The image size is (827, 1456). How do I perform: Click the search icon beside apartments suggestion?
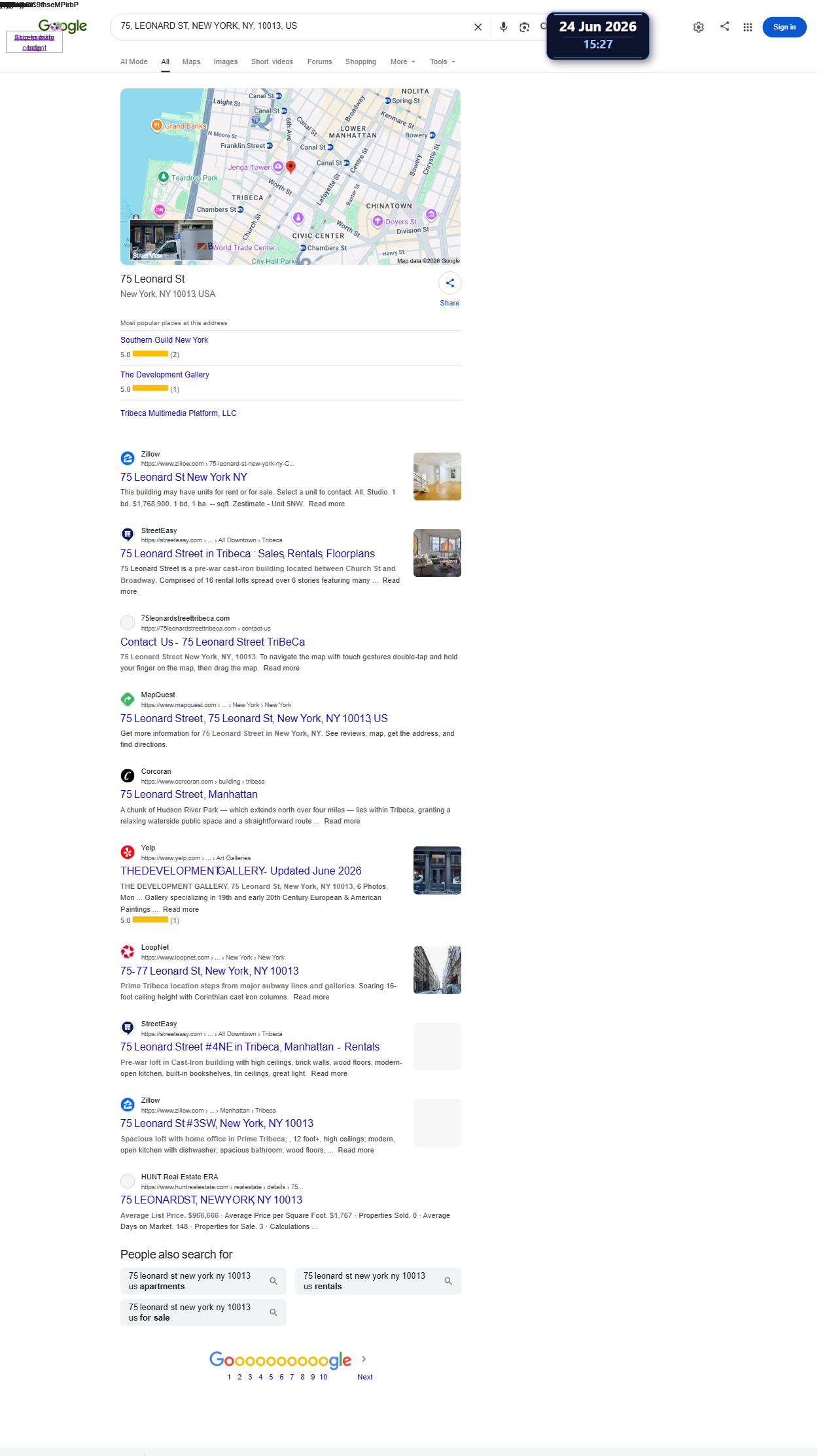tap(273, 1281)
